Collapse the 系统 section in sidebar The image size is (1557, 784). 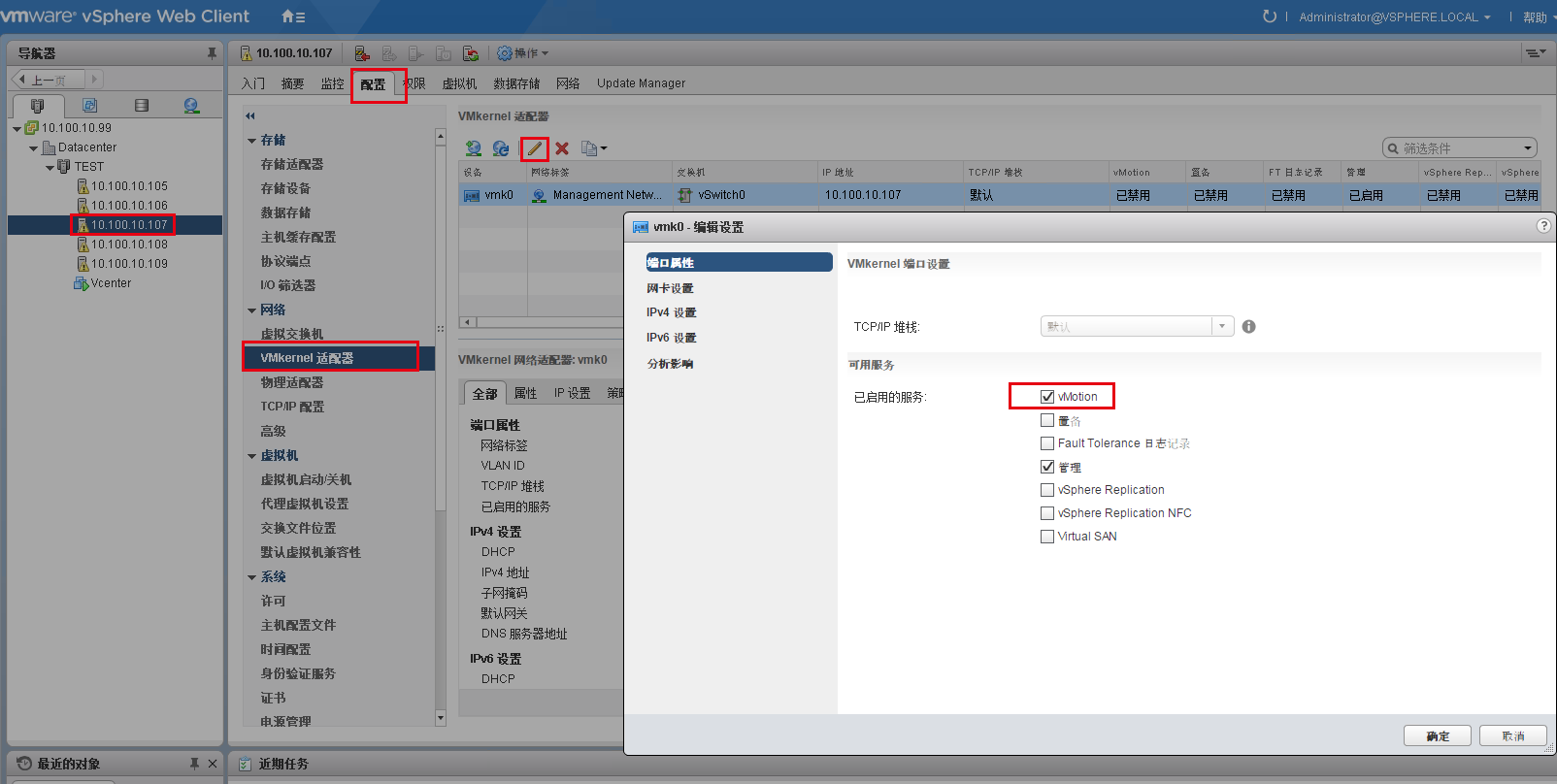tap(252, 577)
